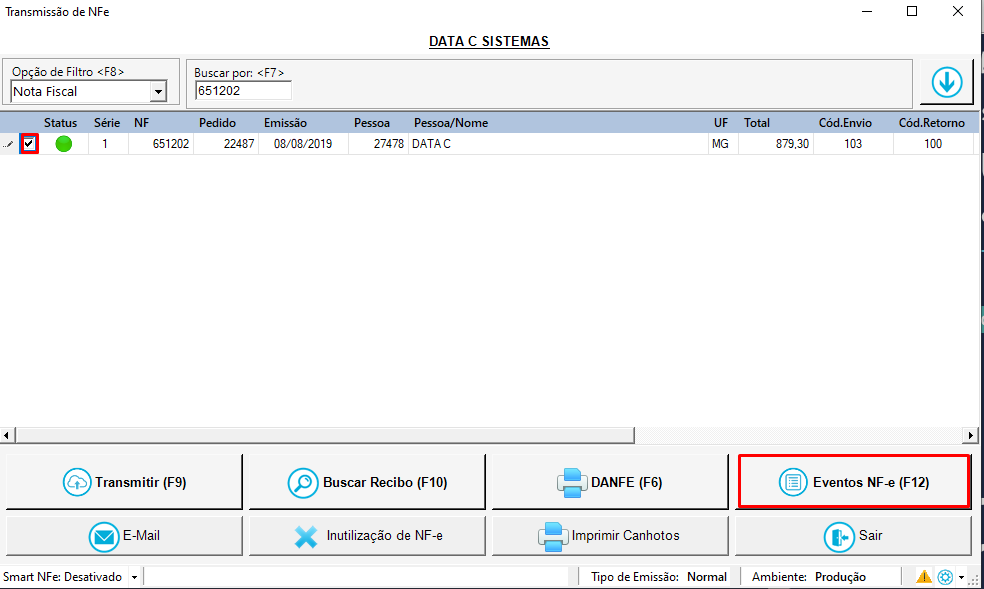
Task: Expand the Opção de Filtro dropdown
Action: [157, 92]
